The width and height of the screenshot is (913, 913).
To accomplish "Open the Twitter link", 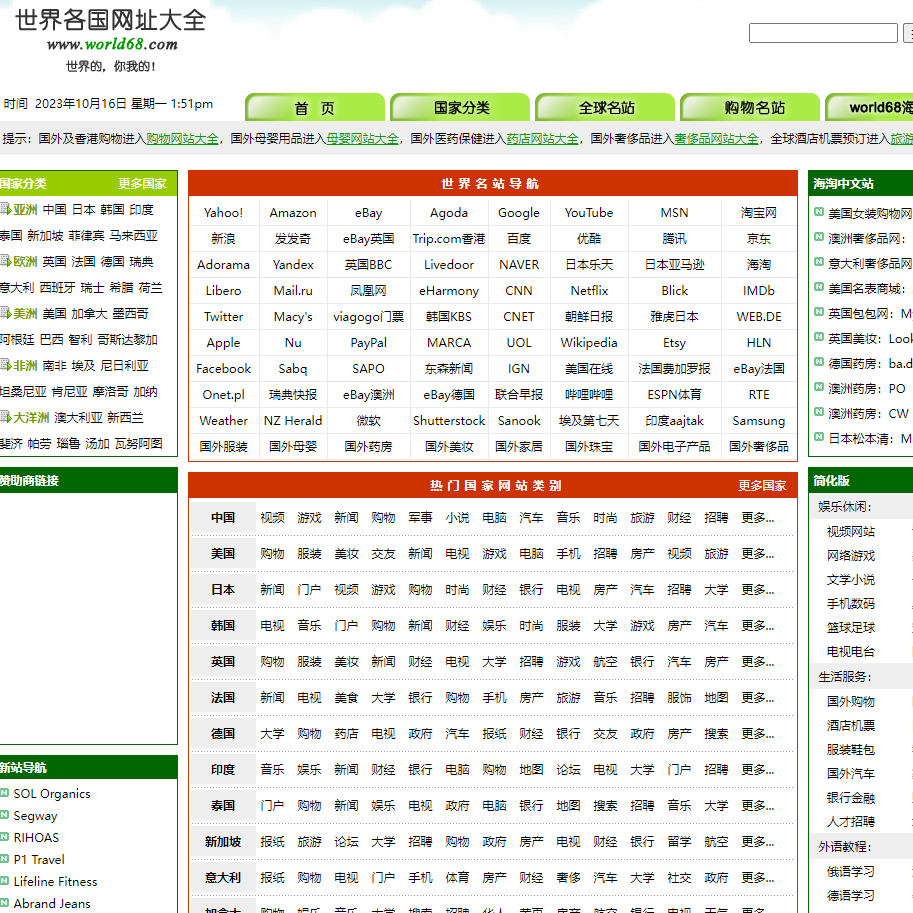I will 224,316.
